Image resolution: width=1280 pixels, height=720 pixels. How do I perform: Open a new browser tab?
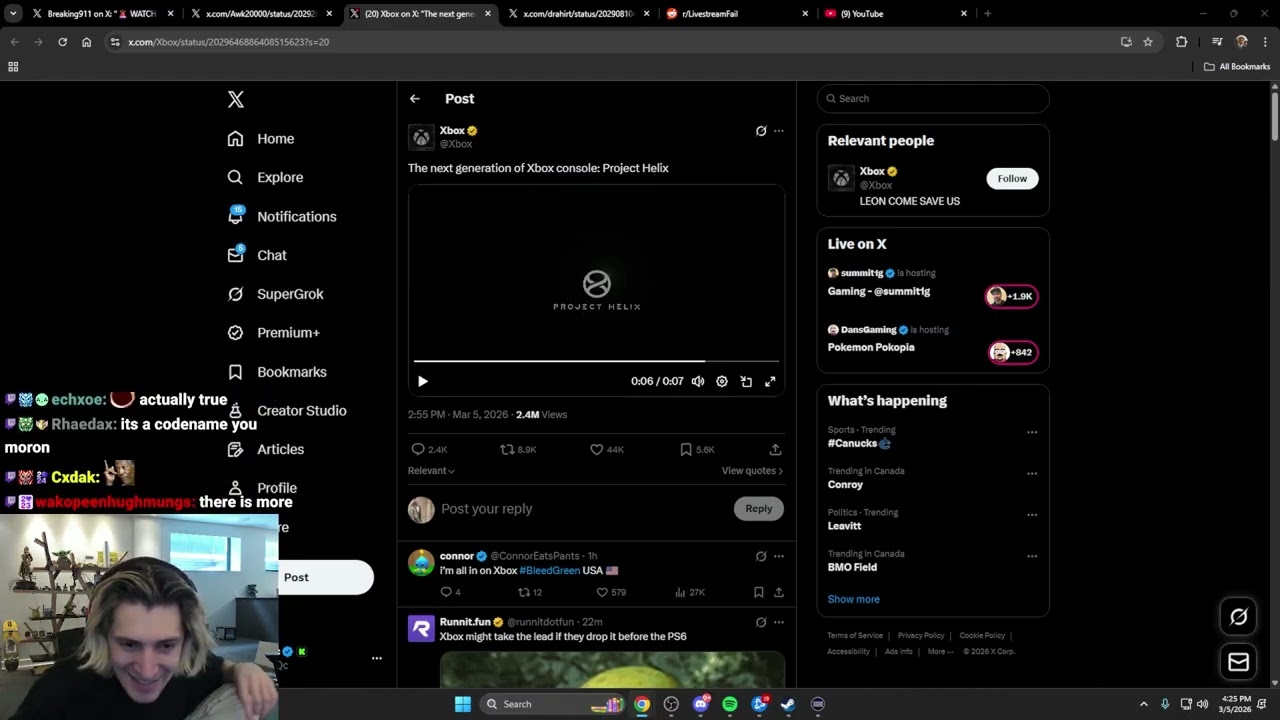(x=987, y=14)
